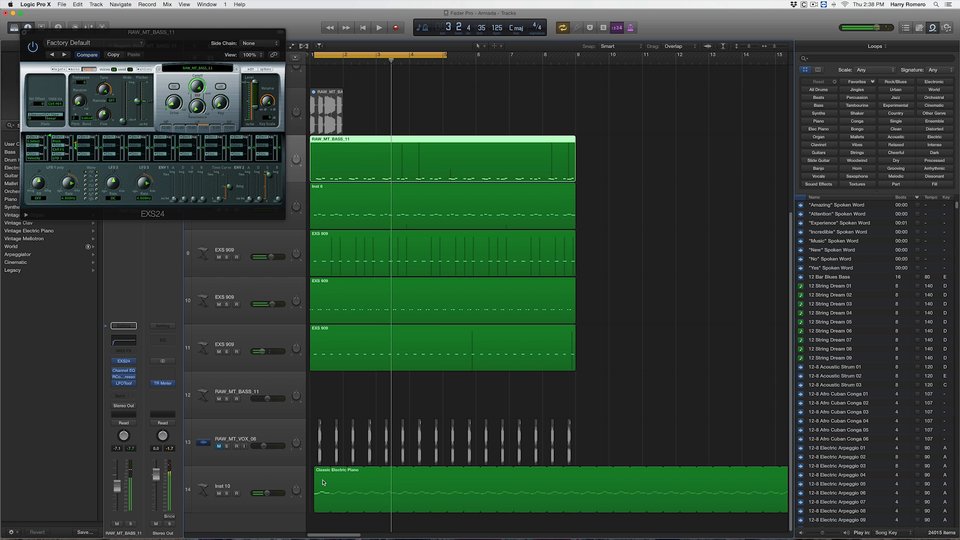The height and width of the screenshot is (540, 960).
Task: Click the Inst 10 track instrument icon
Action: pos(203,489)
